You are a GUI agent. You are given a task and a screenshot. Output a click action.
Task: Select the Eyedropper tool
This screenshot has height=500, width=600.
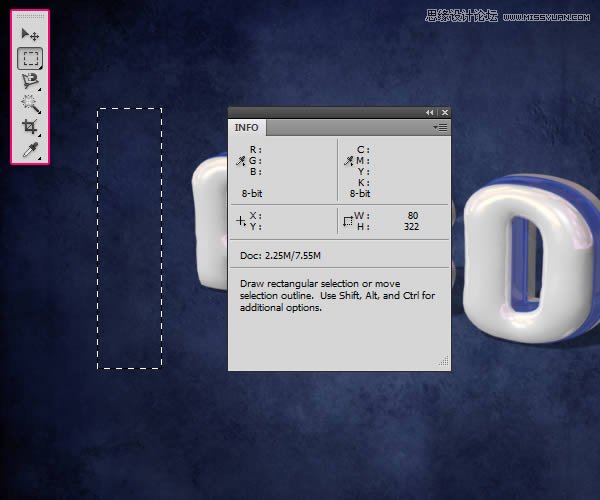tap(30, 150)
